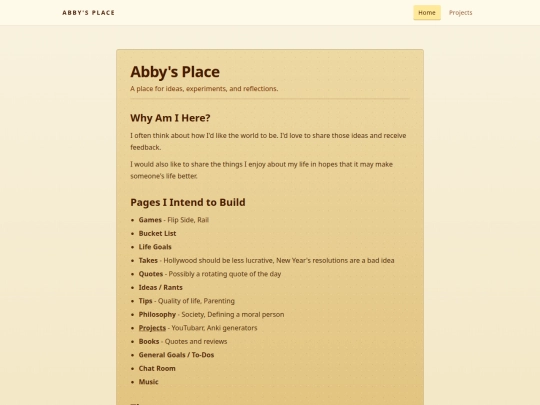540x405 pixels.
Task: Follow the Projects link in the list
Action: tap(152, 328)
